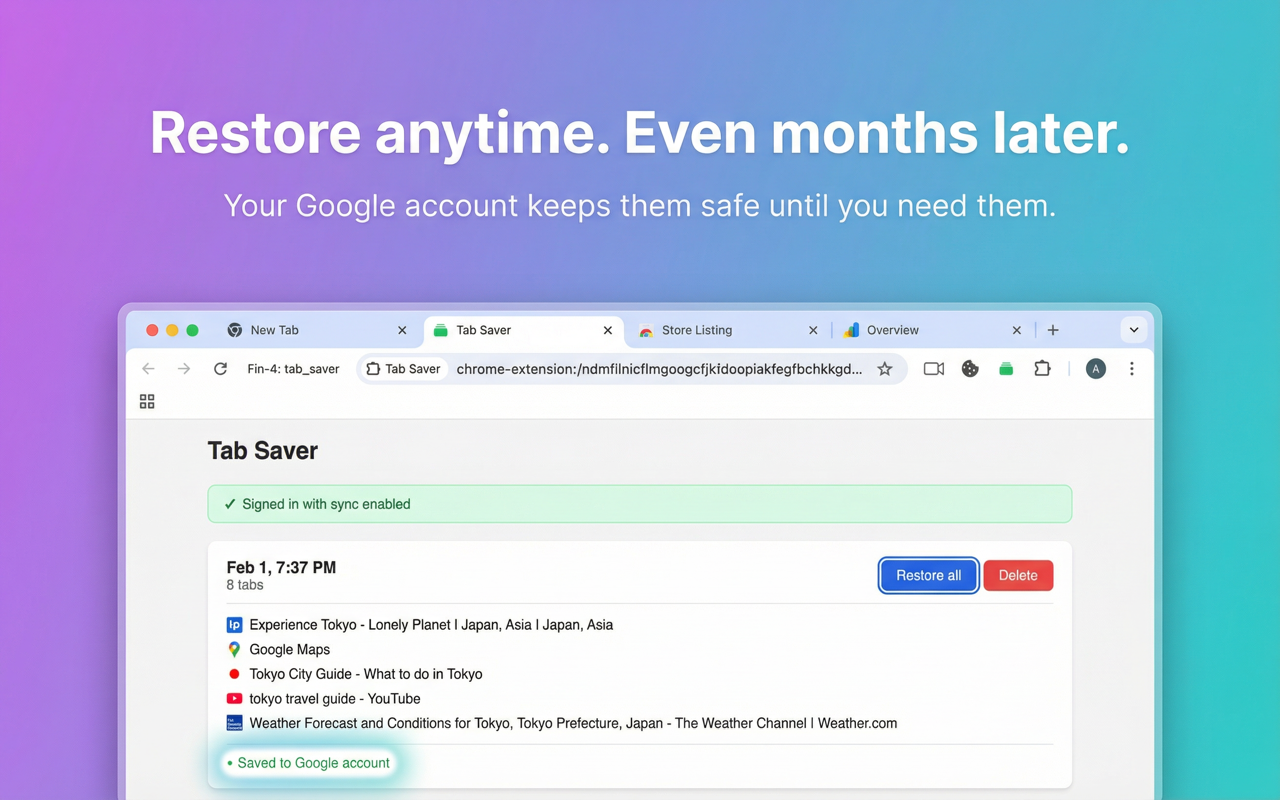Click the tab capture camera icon
Image resolution: width=1280 pixels, height=800 pixels.
(x=933, y=368)
